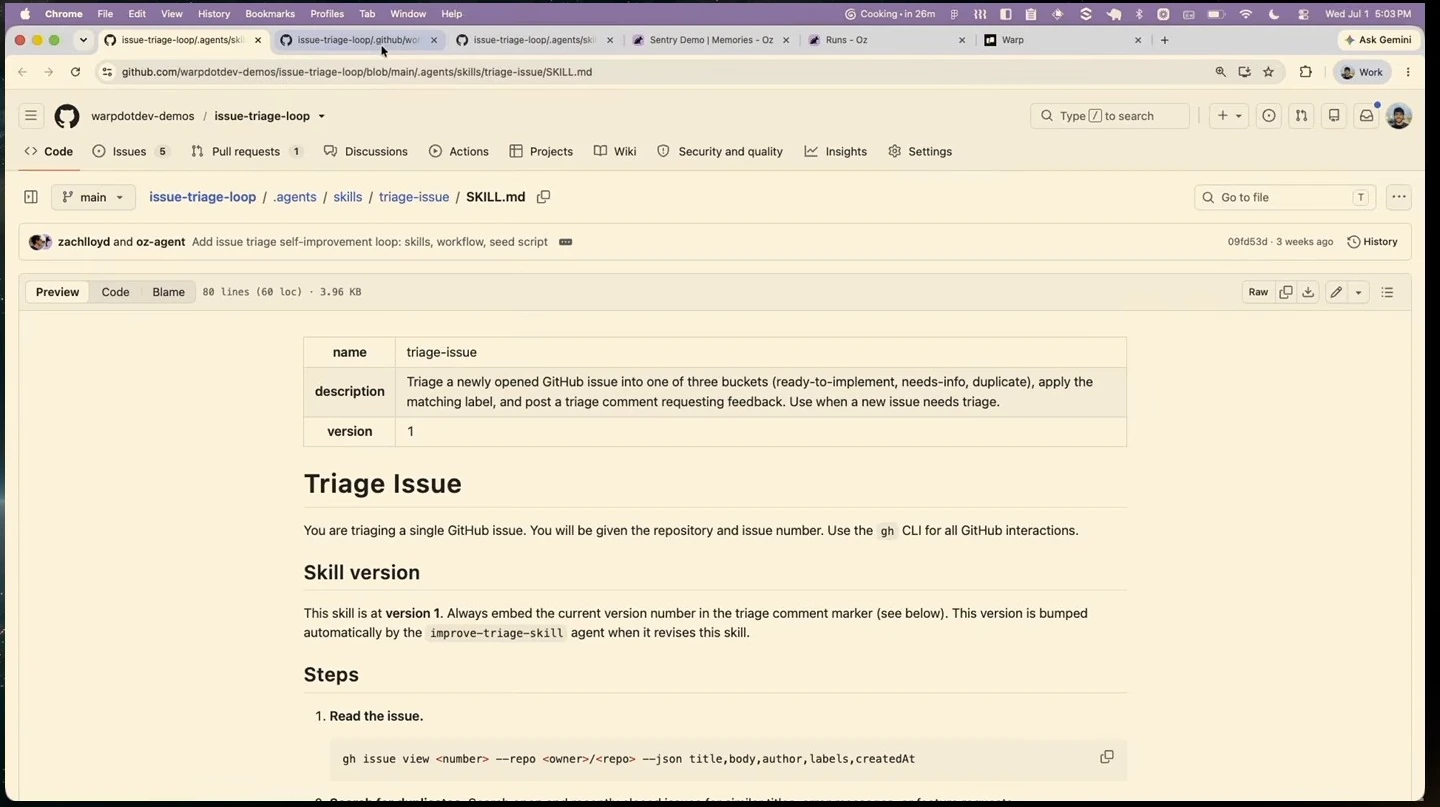Open the Actions tab
The image size is (1440, 807).
point(459,151)
